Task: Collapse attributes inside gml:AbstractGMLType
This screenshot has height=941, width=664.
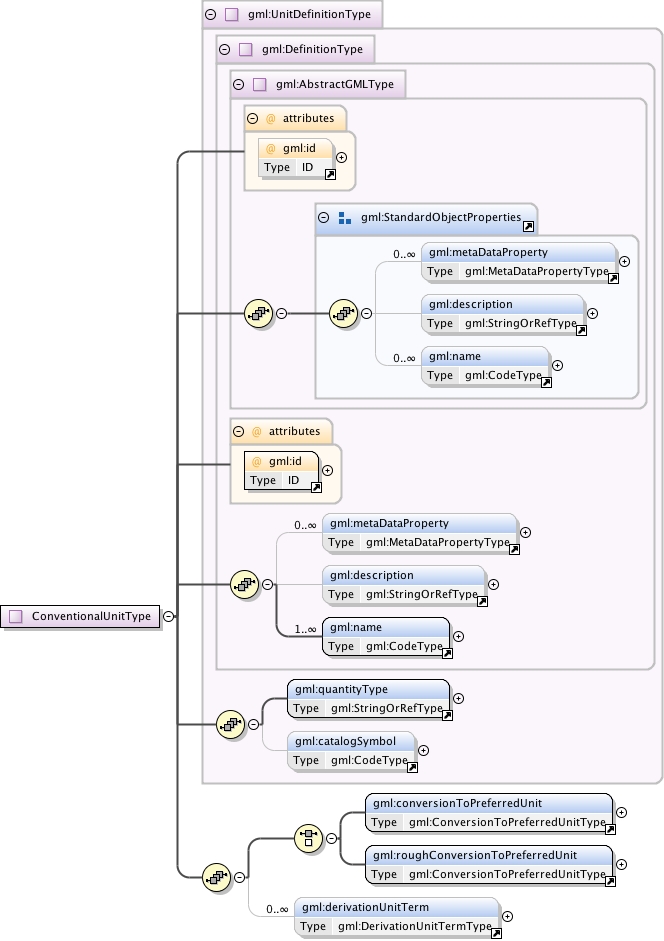Action: [x=253, y=118]
